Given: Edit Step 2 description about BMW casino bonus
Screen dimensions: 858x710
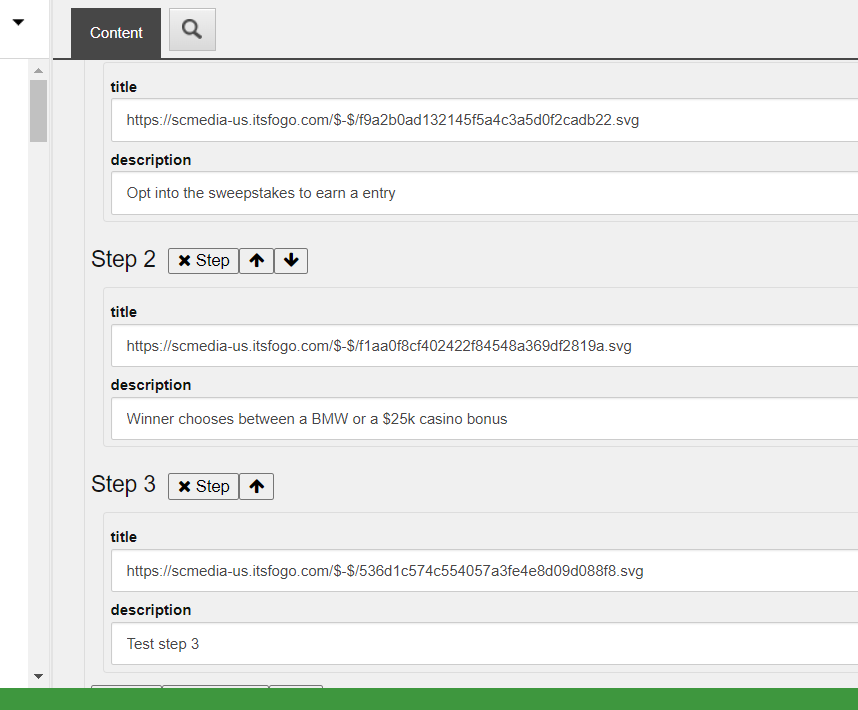Looking at the screenshot, I should pyautogui.click(x=484, y=418).
